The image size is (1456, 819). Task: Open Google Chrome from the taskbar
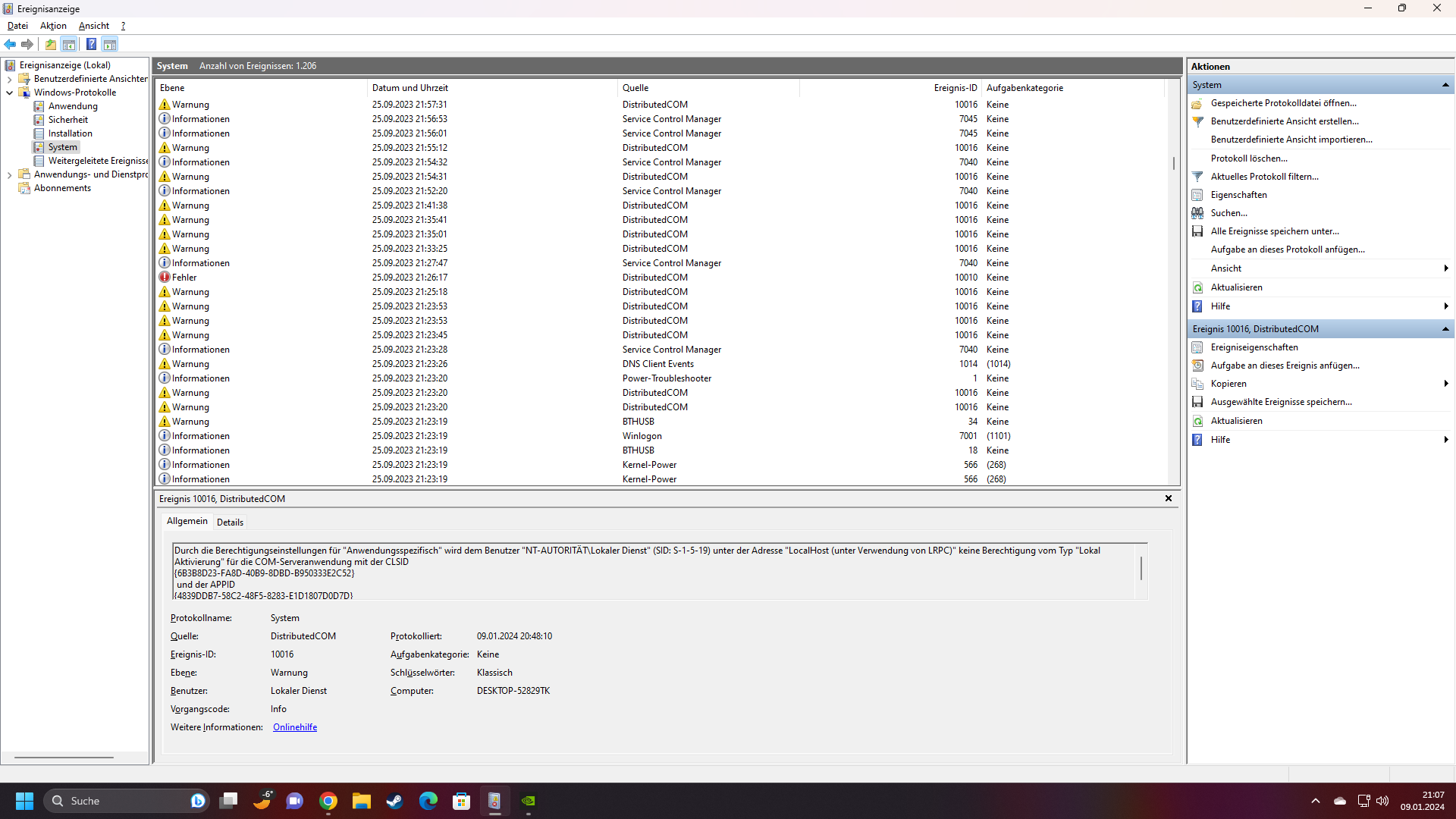coord(328,801)
